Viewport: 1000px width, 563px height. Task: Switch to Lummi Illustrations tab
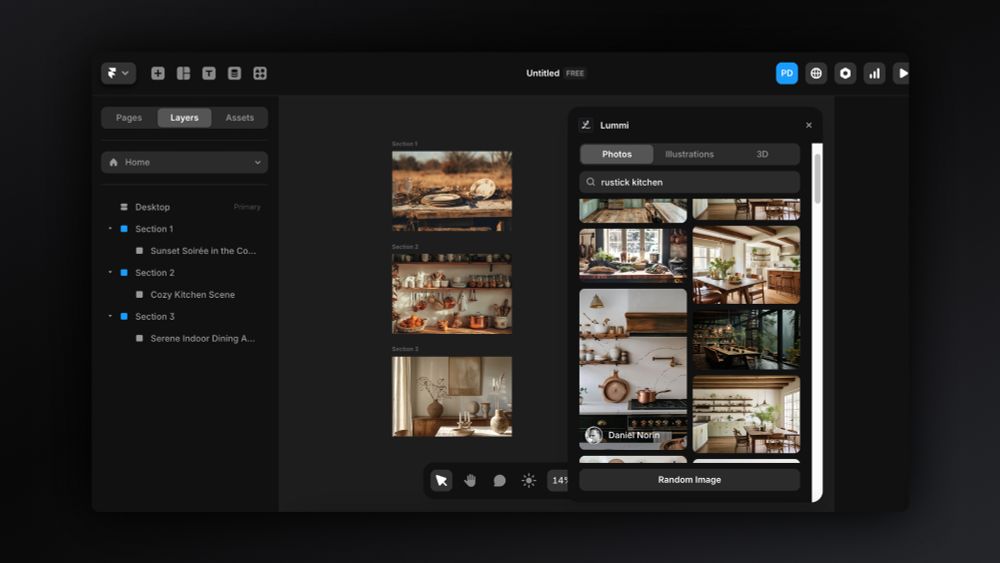pos(689,154)
